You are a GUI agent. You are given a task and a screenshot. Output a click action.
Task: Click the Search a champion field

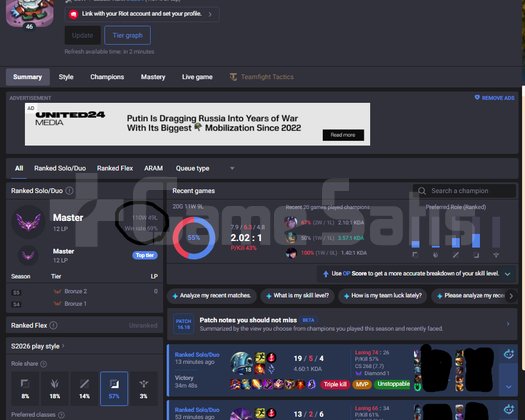(464, 191)
